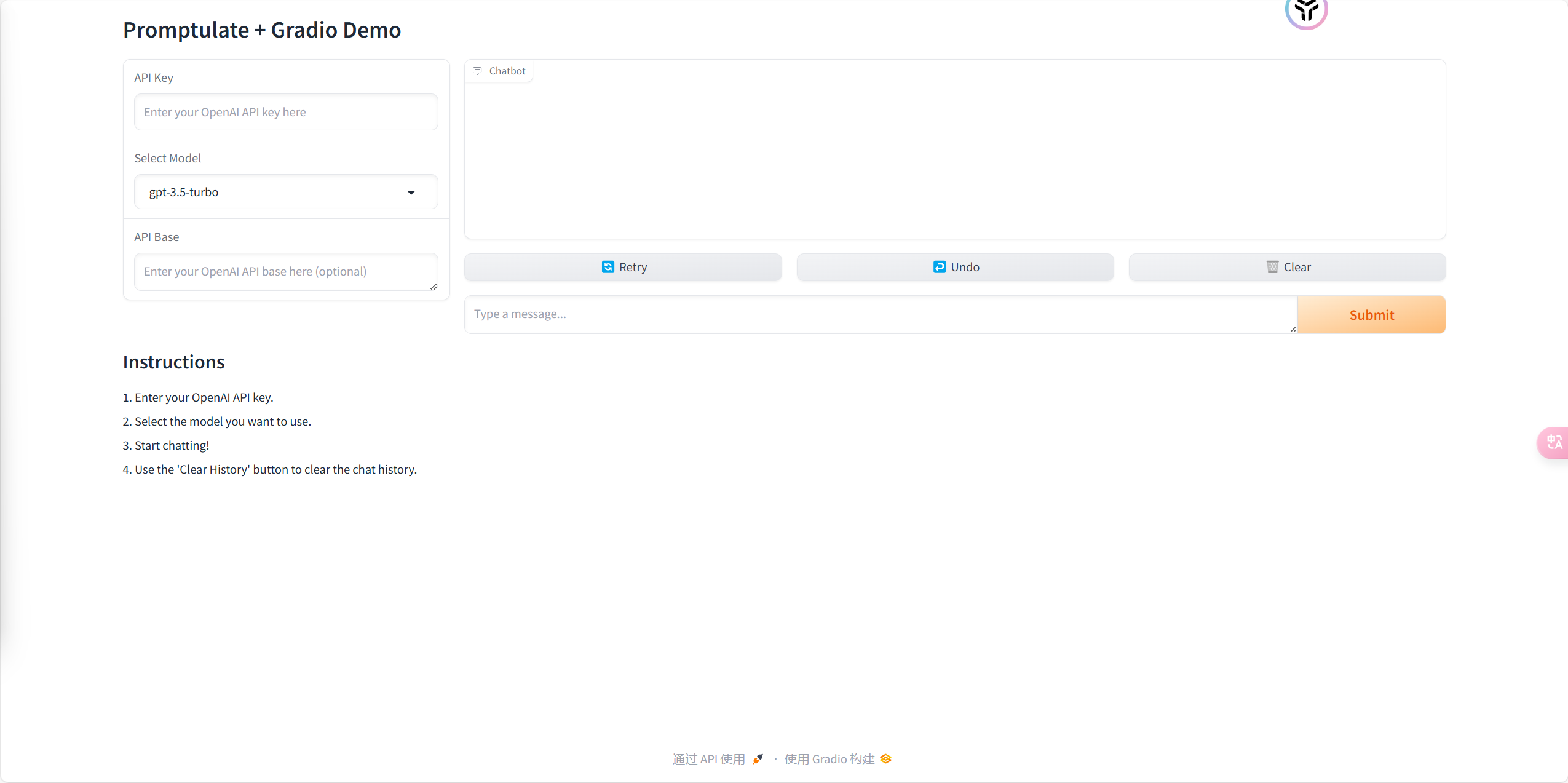
Task: Open the 使用 Gradio 构建 link
Action: (837, 759)
